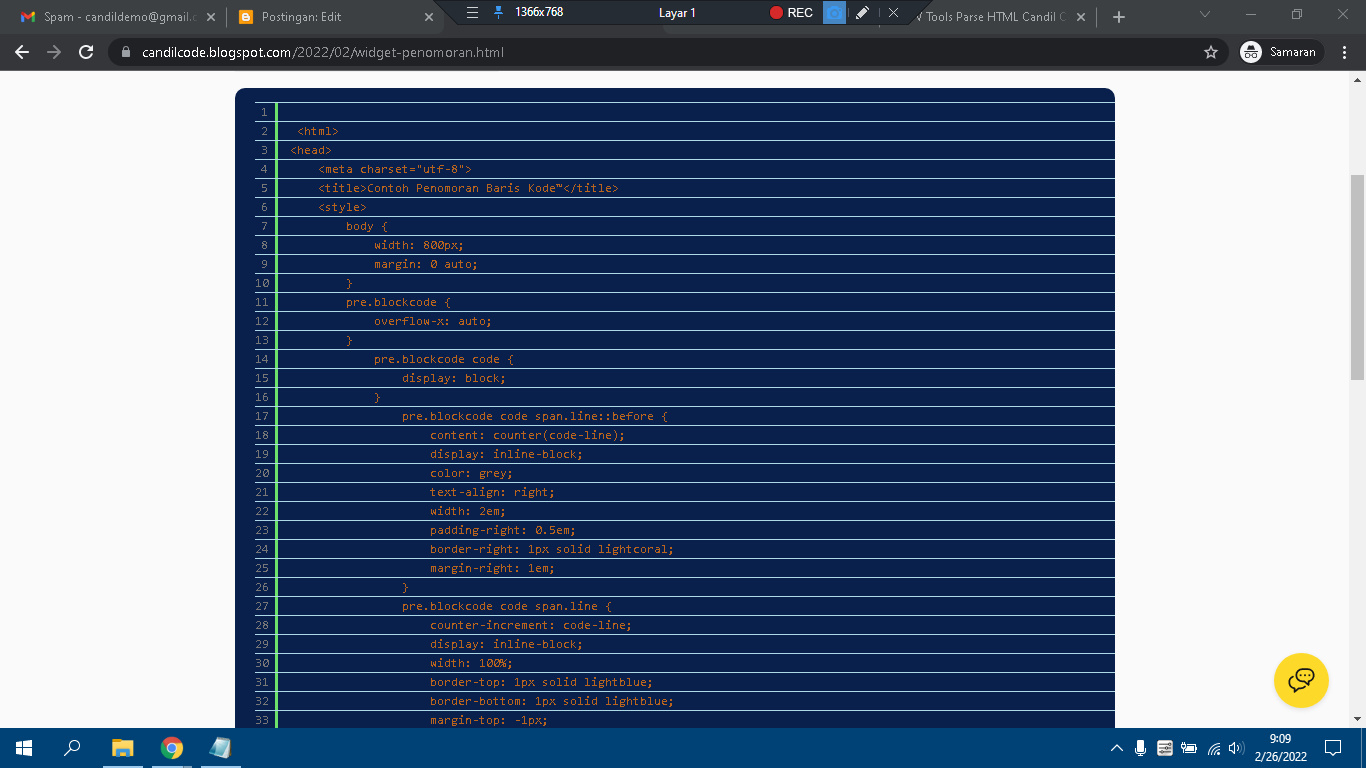Open Chrome from the taskbar
This screenshot has width=1366, height=768.
click(172, 748)
